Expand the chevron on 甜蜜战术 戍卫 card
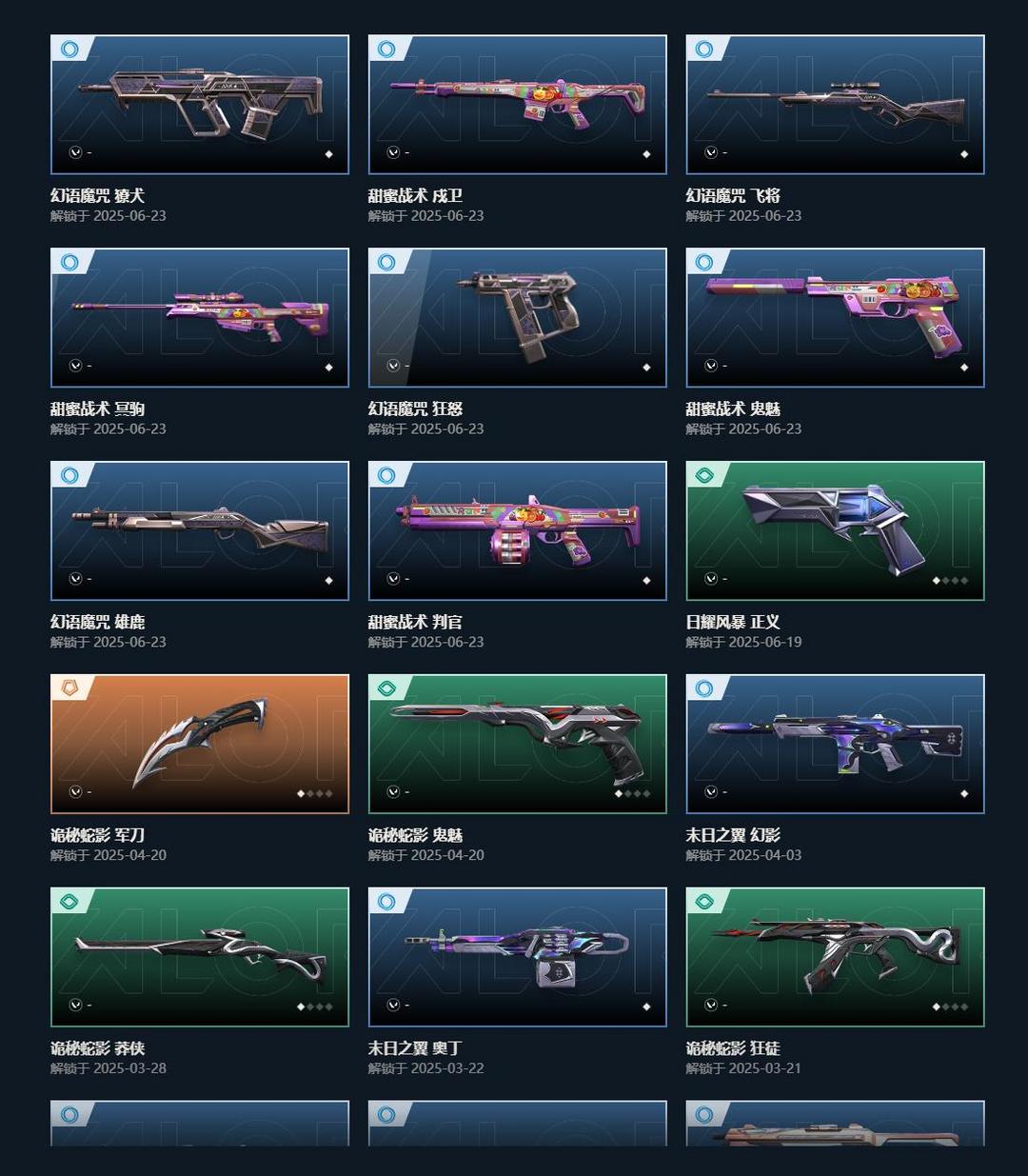The image size is (1028, 1176). [393, 152]
